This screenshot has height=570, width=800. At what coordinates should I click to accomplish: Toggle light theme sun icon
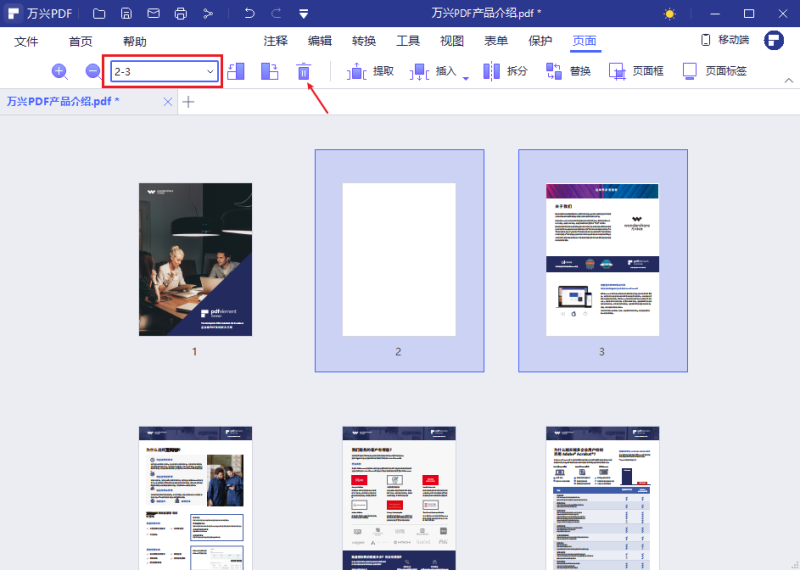pos(669,14)
